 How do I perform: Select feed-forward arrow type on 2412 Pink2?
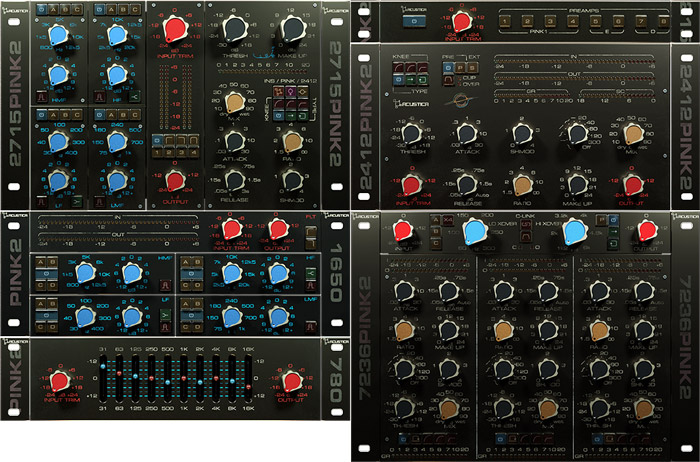(x=411, y=80)
